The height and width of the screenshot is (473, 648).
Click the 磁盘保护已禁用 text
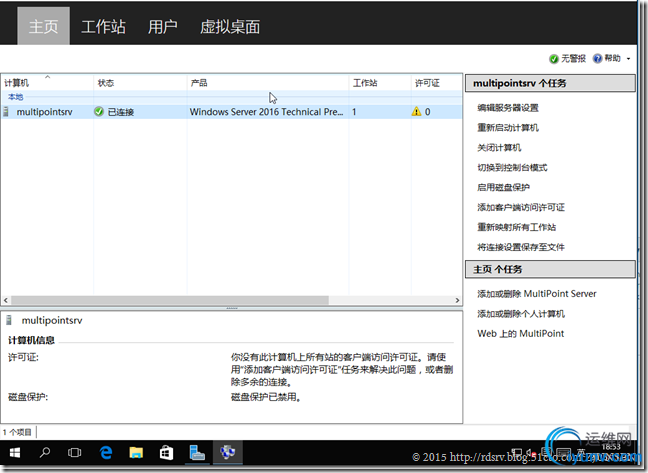click(x=266, y=397)
